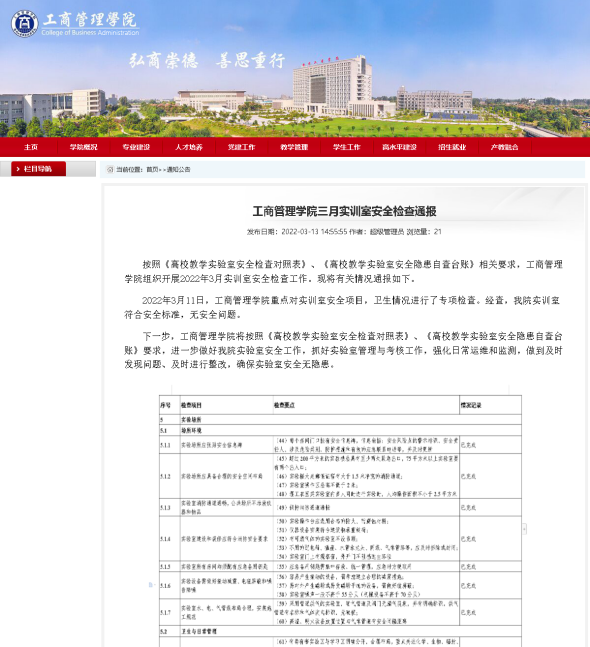
Task: Click the arrow icon in 栏目导航
Action: click(x=18, y=169)
